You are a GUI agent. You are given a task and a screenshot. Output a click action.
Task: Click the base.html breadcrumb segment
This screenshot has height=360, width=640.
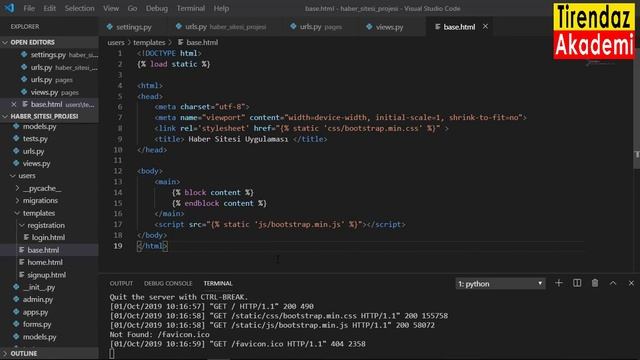pos(202,42)
